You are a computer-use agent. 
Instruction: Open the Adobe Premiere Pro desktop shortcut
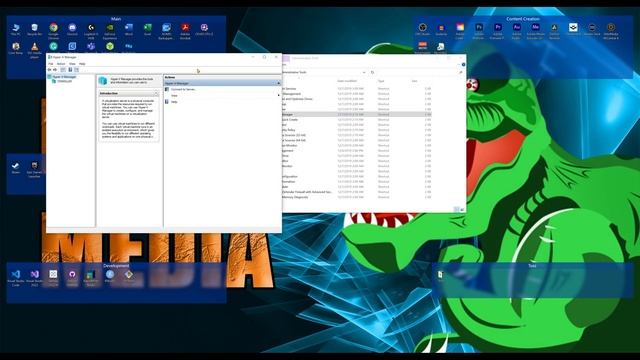click(498, 30)
